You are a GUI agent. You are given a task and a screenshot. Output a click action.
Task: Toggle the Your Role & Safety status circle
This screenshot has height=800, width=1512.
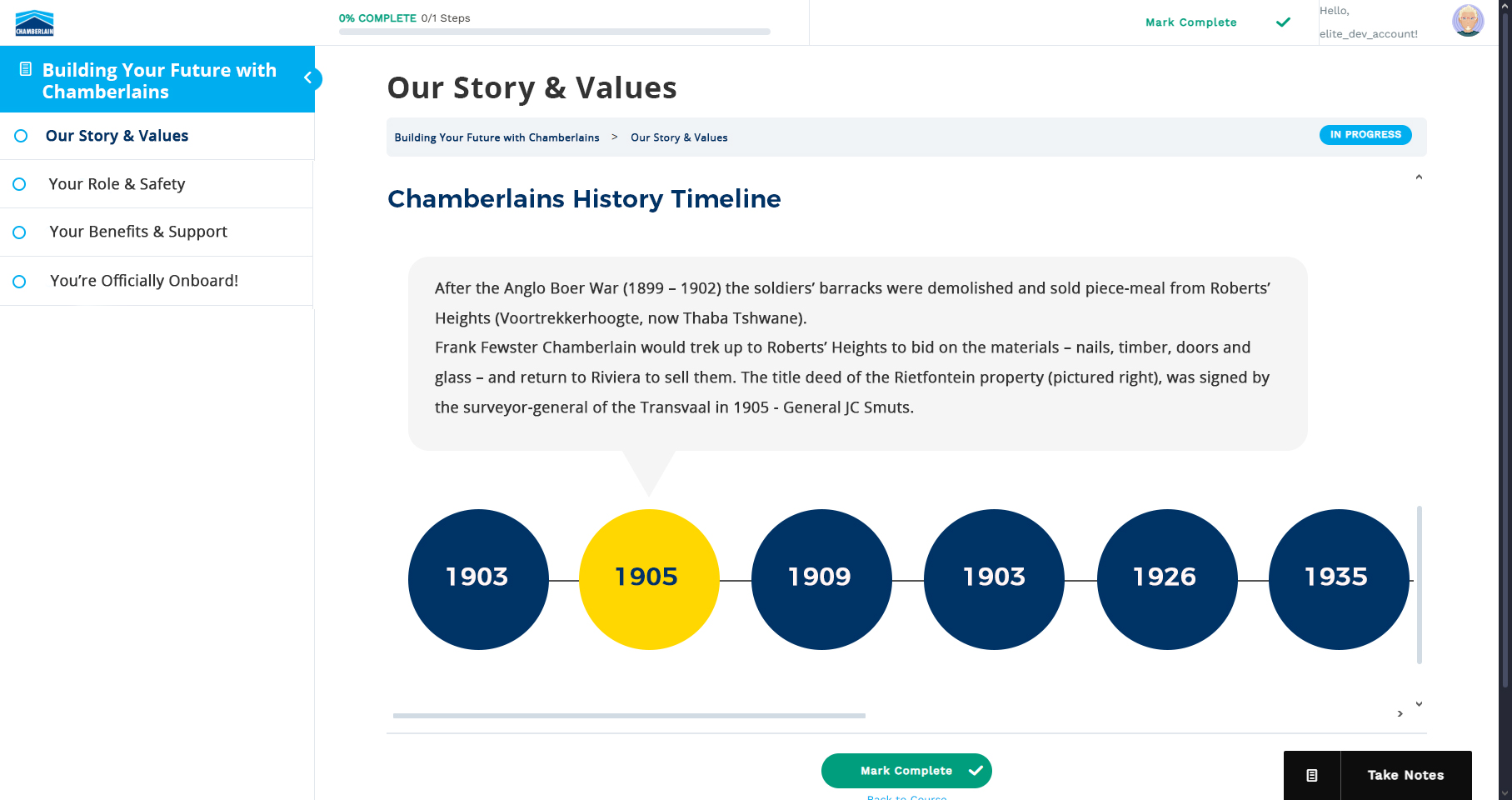tap(19, 184)
